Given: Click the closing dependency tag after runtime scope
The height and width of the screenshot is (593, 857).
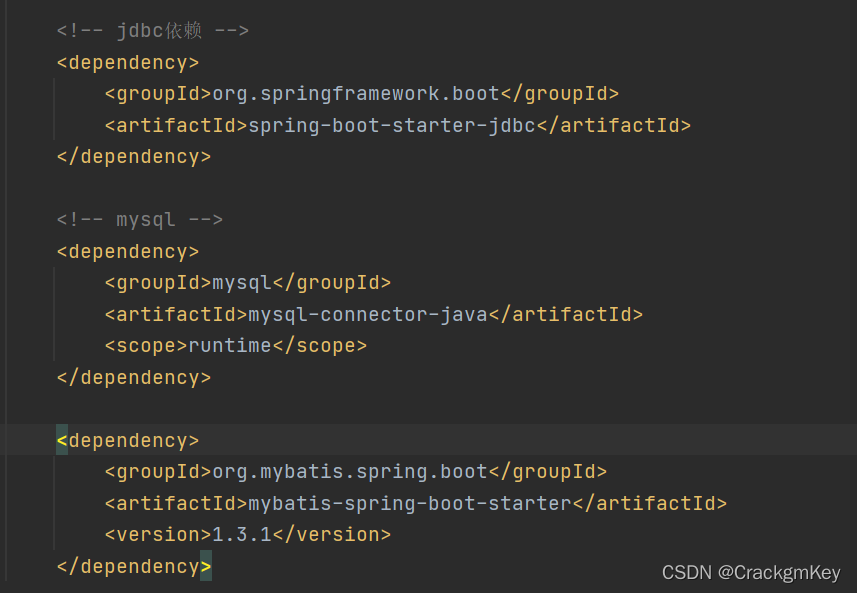Looking at the screenshot, I should coord(134,378).
